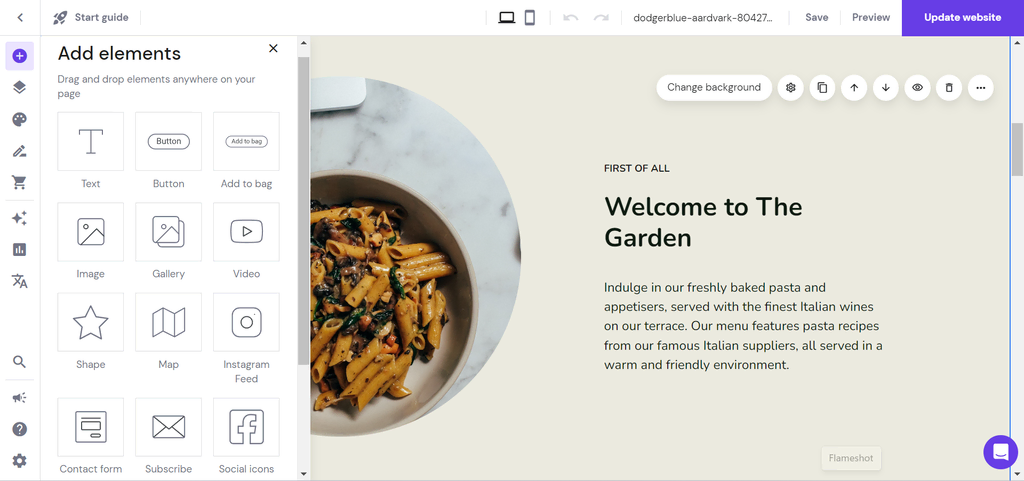Image resolution: width=1024 pixels, height=481 pixels.
Task: Click the Preview option
Action: 871,18
